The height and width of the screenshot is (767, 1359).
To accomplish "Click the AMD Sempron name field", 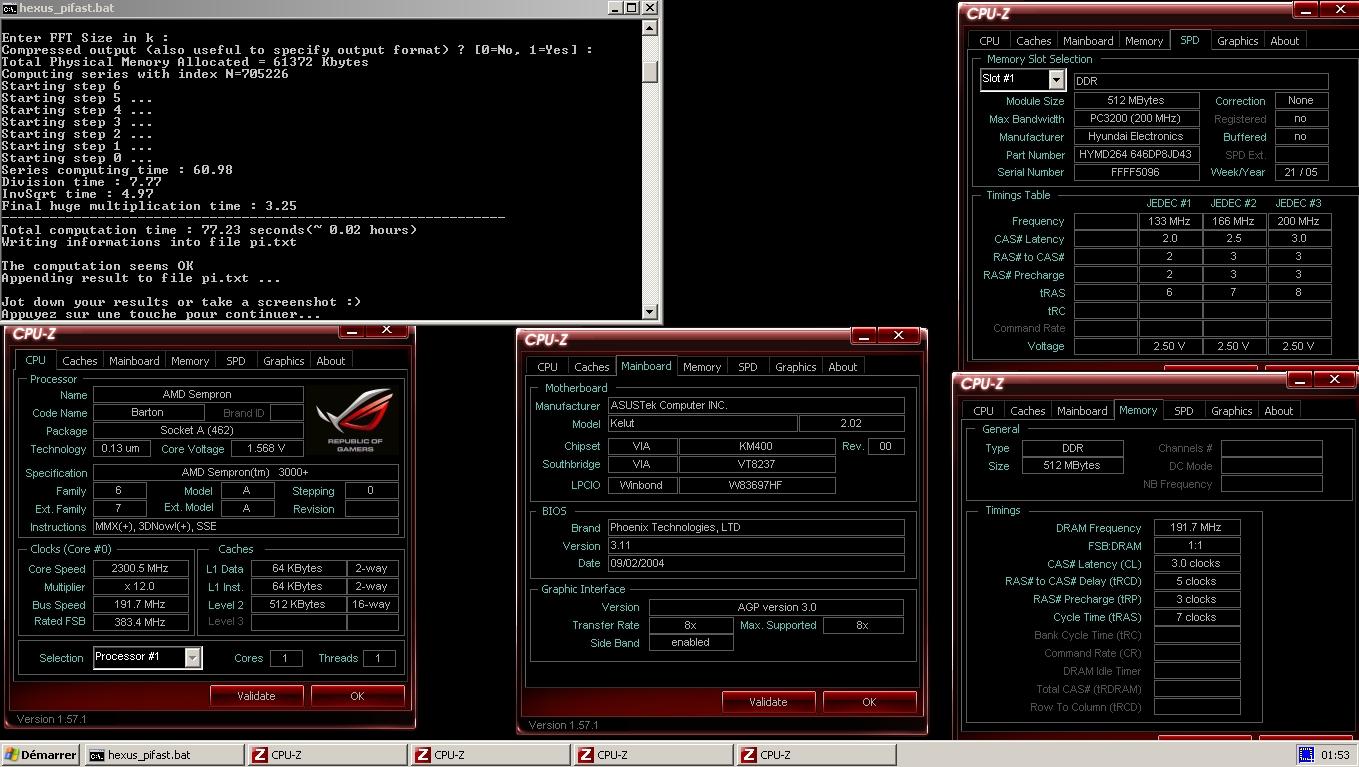I will (198, 395).
